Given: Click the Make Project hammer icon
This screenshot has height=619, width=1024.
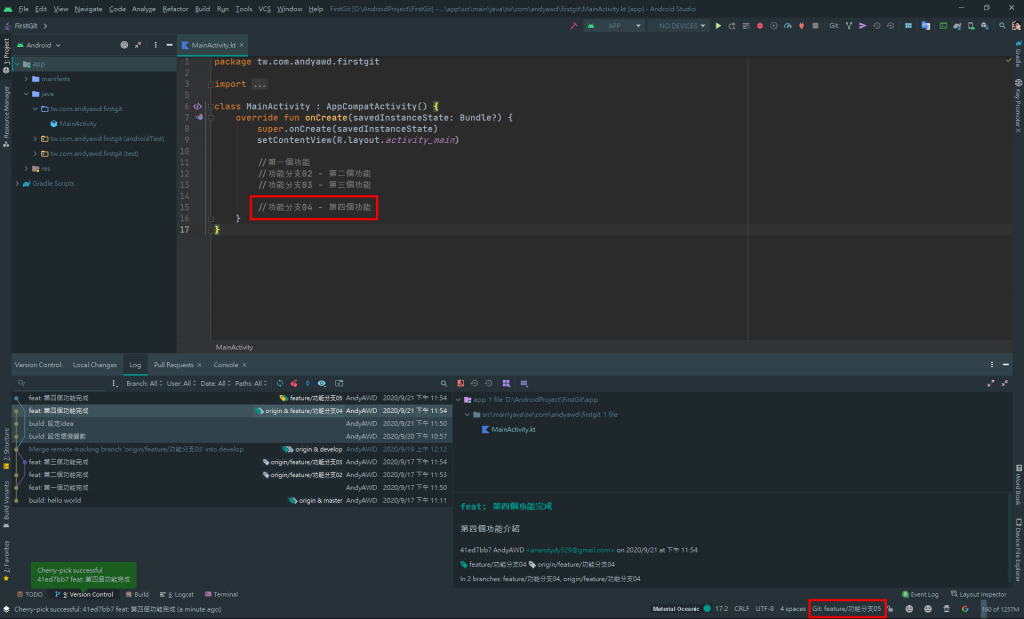Looking at the screenshot, I should (573, 26).
